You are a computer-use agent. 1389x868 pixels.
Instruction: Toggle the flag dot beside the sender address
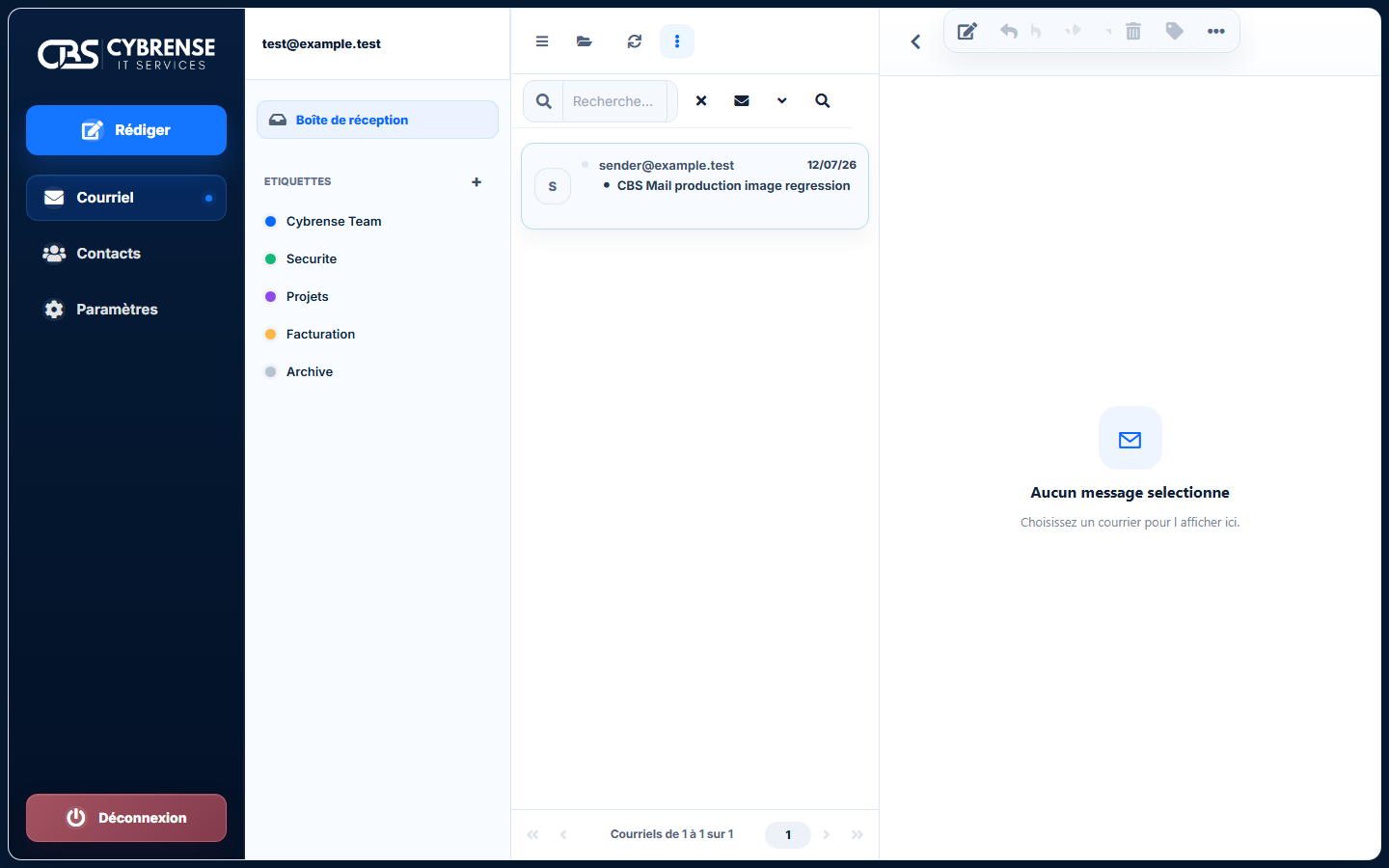(x=585, y=165)
